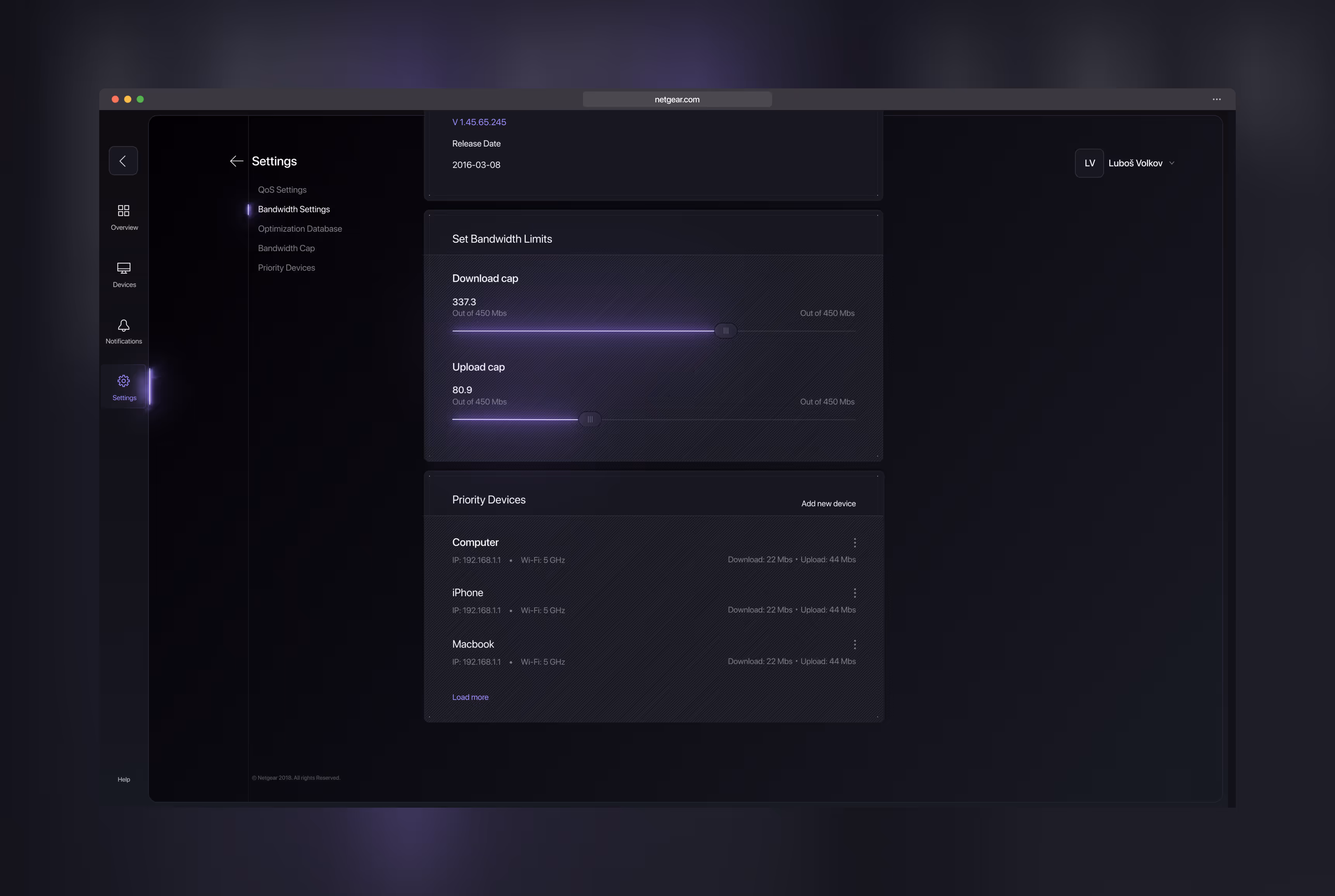The height and width of the screenshot is (896, 1335).
Task: Click the browser three-dot menu
Action: point(1217,100)
